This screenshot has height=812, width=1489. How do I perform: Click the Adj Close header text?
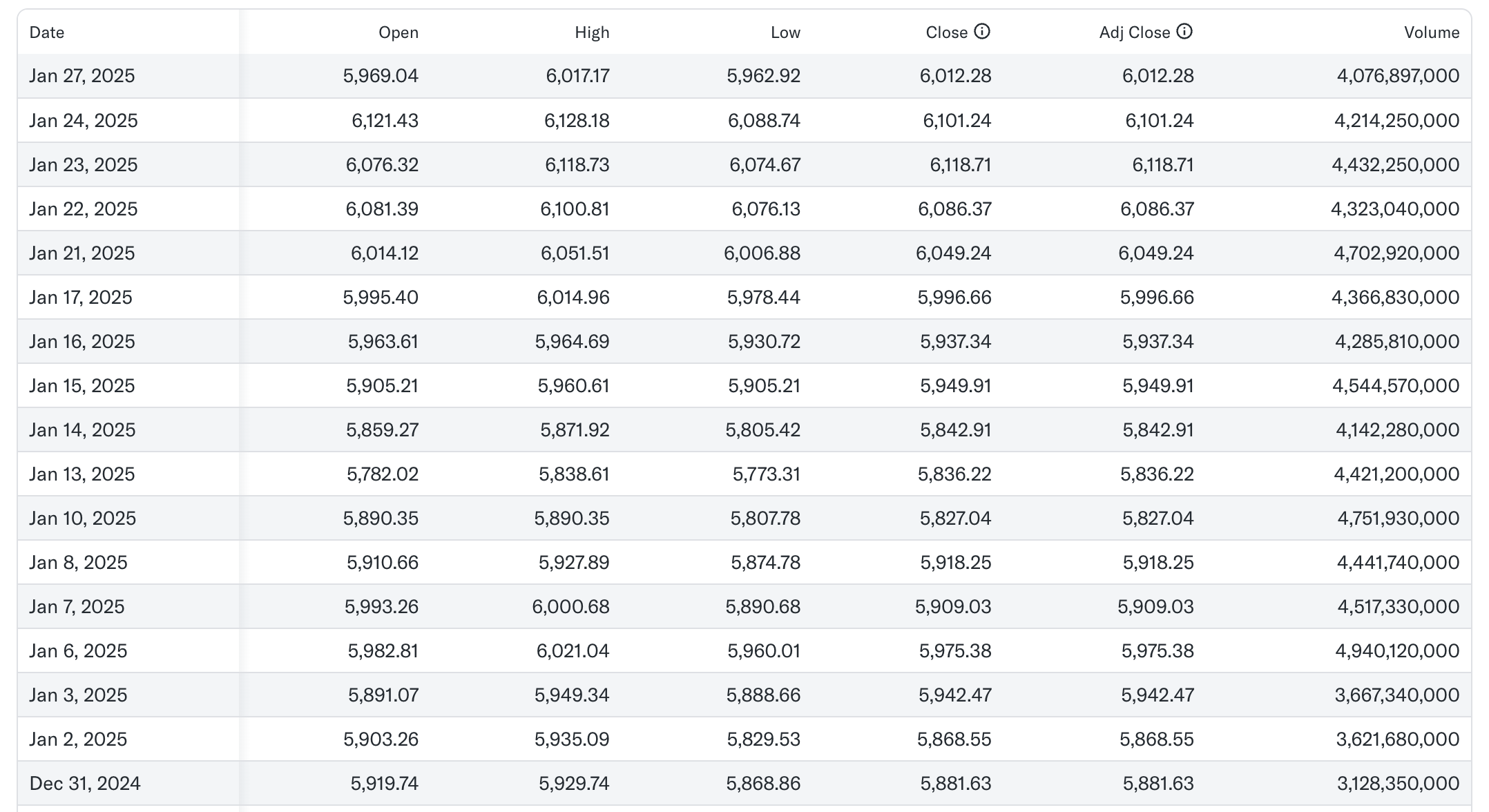coord(1134,32)
